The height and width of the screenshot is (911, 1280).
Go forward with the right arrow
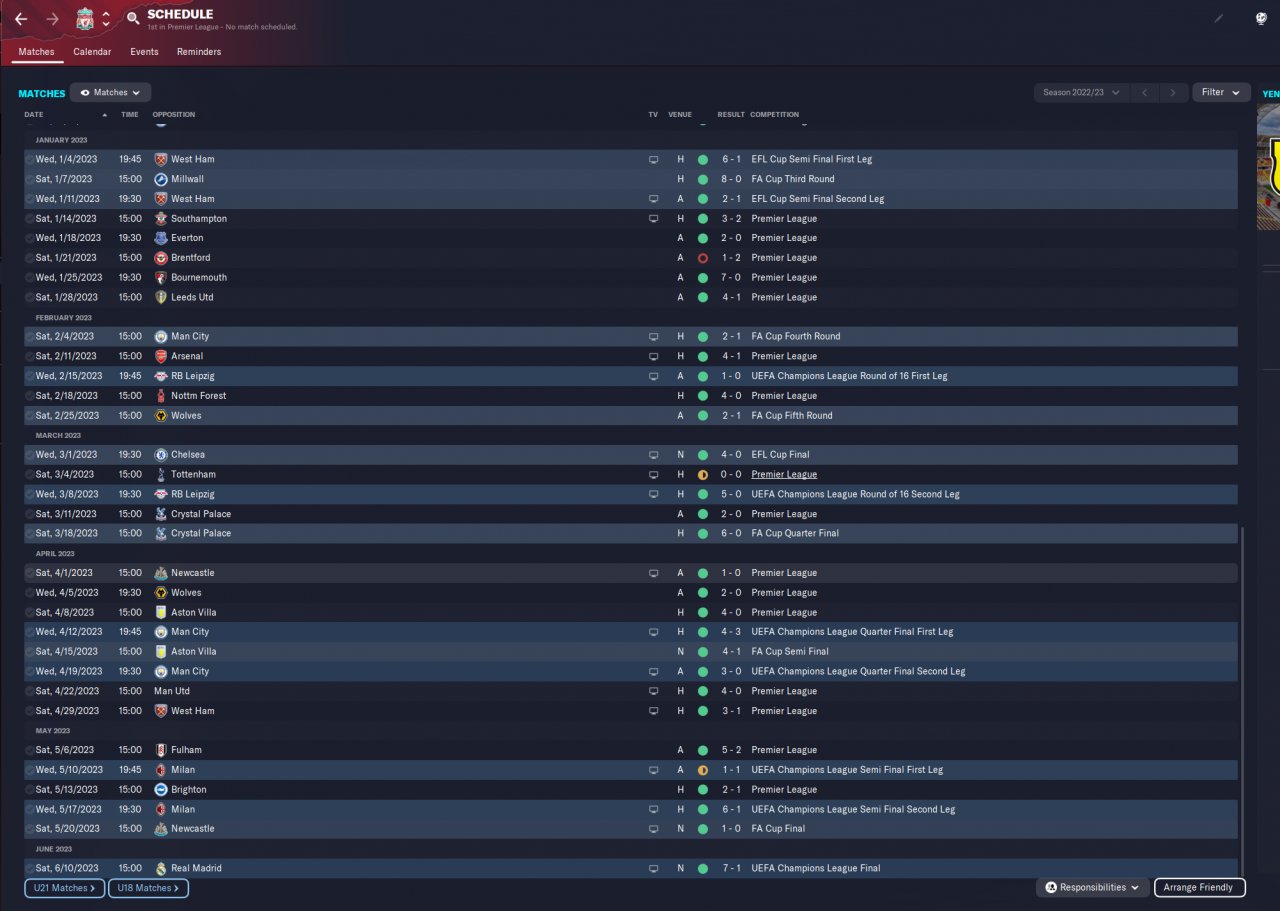tap(52, 19)
